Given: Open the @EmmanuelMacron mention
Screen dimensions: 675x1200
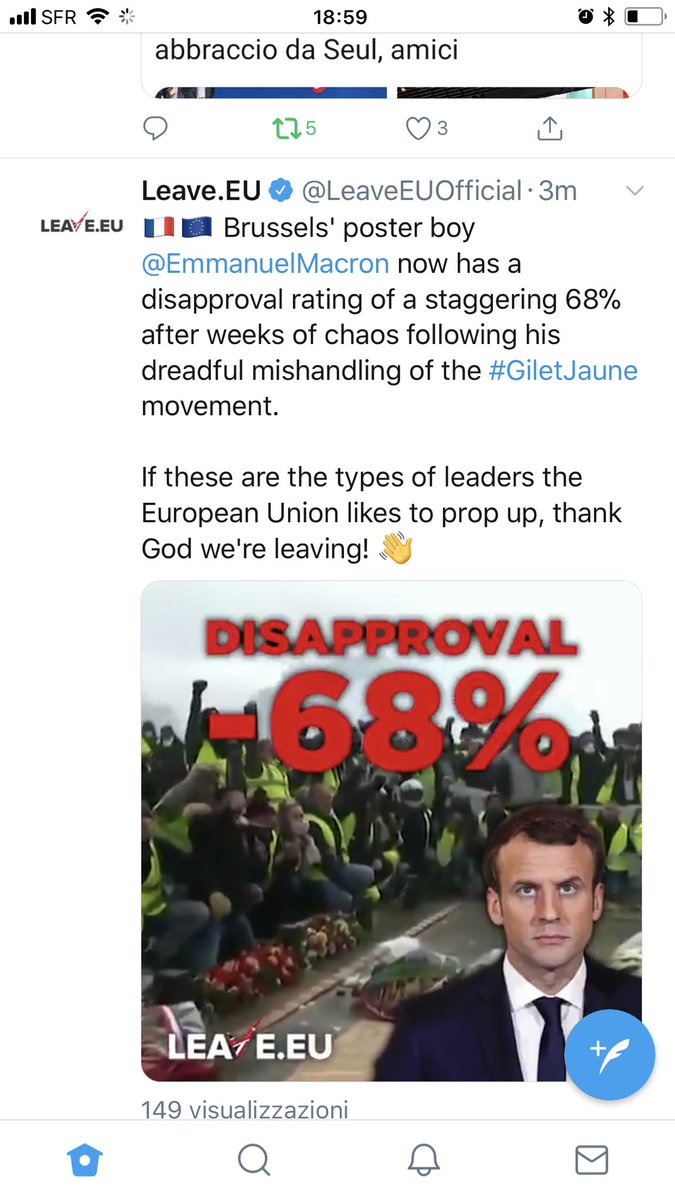Looking at the screenshot, I should [x=266, y=264].
